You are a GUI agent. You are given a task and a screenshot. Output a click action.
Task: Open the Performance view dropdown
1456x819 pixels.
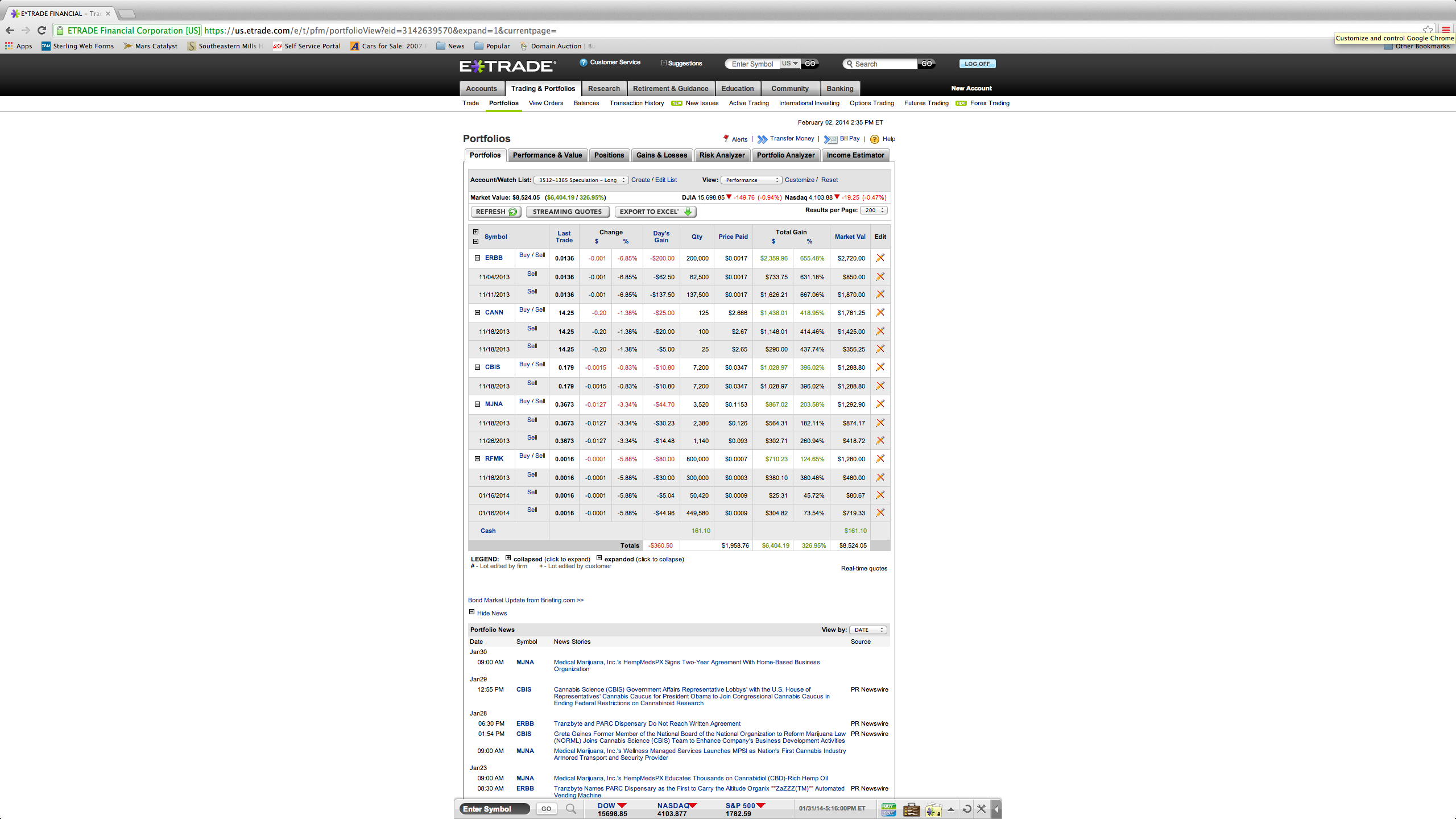[751, 180]
